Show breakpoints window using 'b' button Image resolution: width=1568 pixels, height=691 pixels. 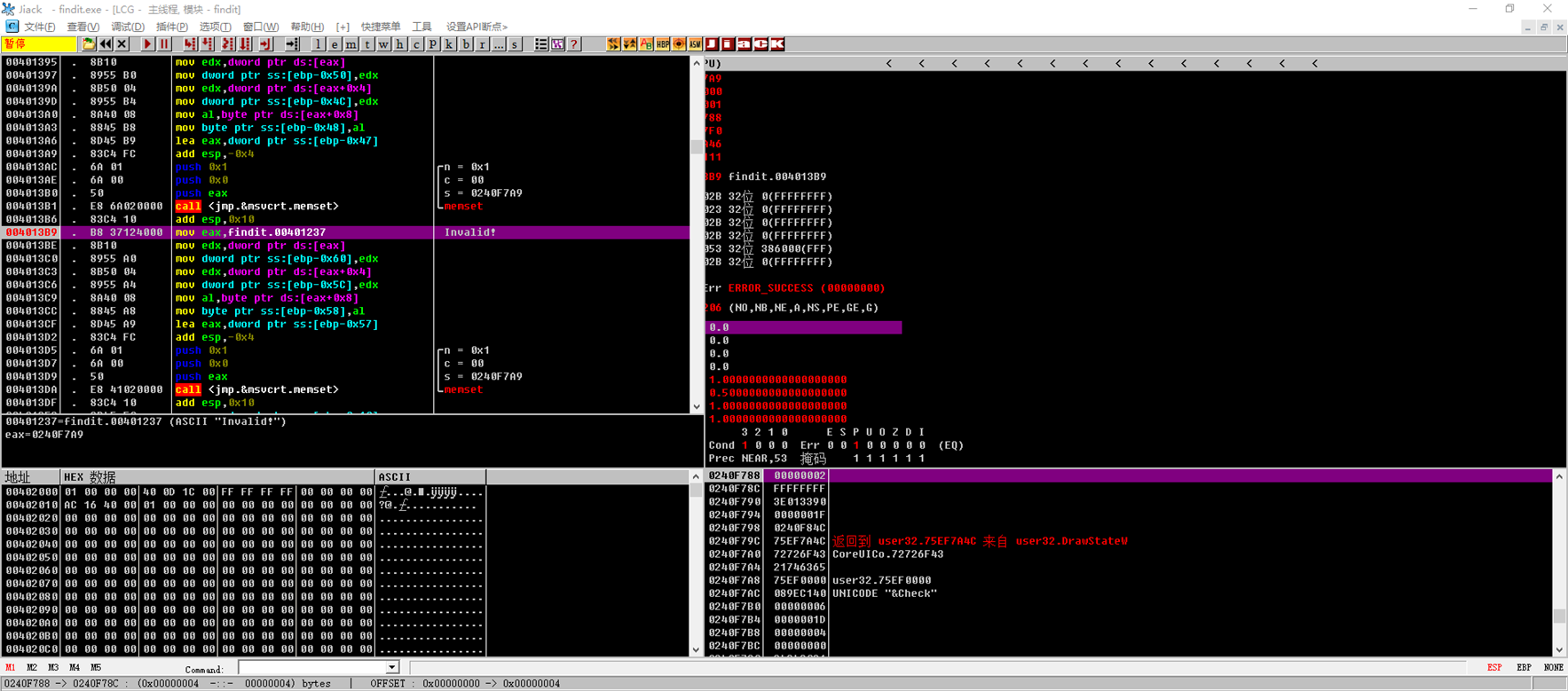(466, 44)
